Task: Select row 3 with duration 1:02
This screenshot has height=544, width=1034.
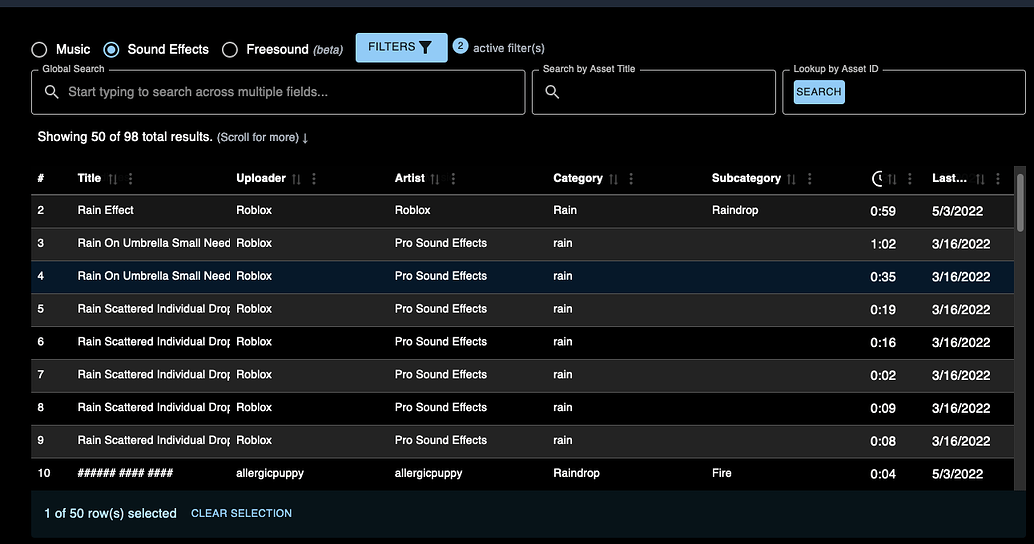Action: pos(522,244)
